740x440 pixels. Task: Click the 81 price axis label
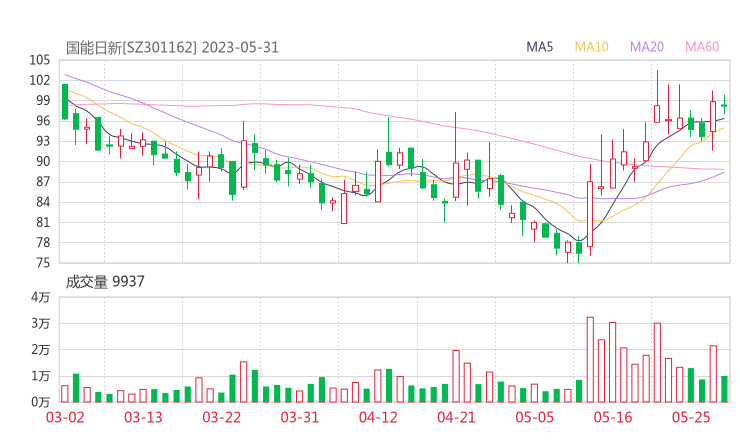pyautogui.click(x=43, y=222)
